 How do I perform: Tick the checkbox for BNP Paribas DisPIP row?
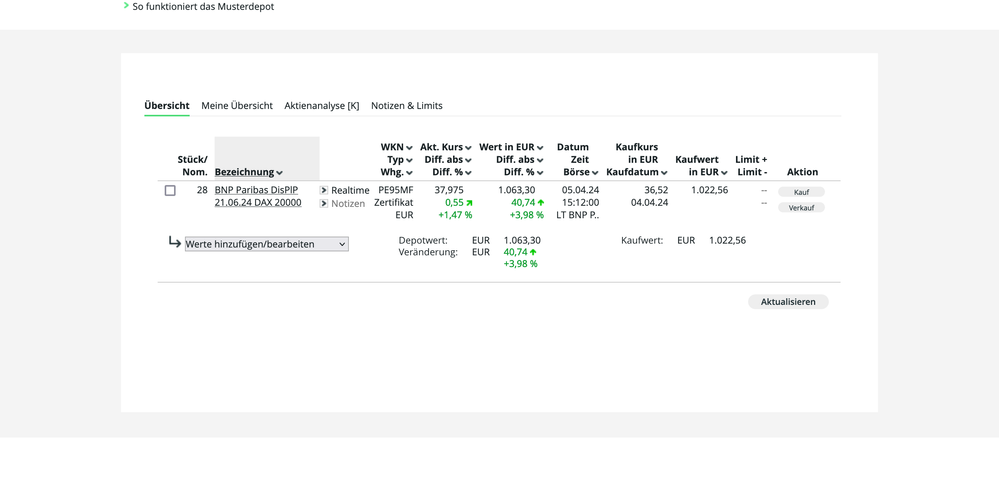pyautogui.click(x=170, y=190)
